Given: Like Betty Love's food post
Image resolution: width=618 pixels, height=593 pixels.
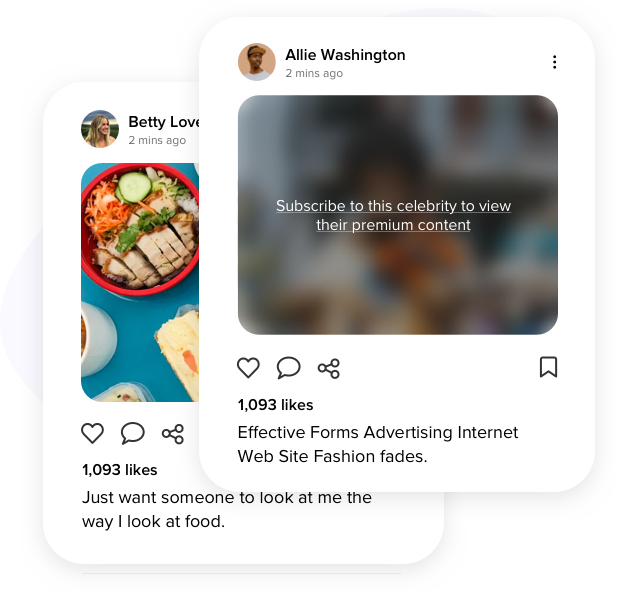Looking at the screenshot, I should point(93,433).
